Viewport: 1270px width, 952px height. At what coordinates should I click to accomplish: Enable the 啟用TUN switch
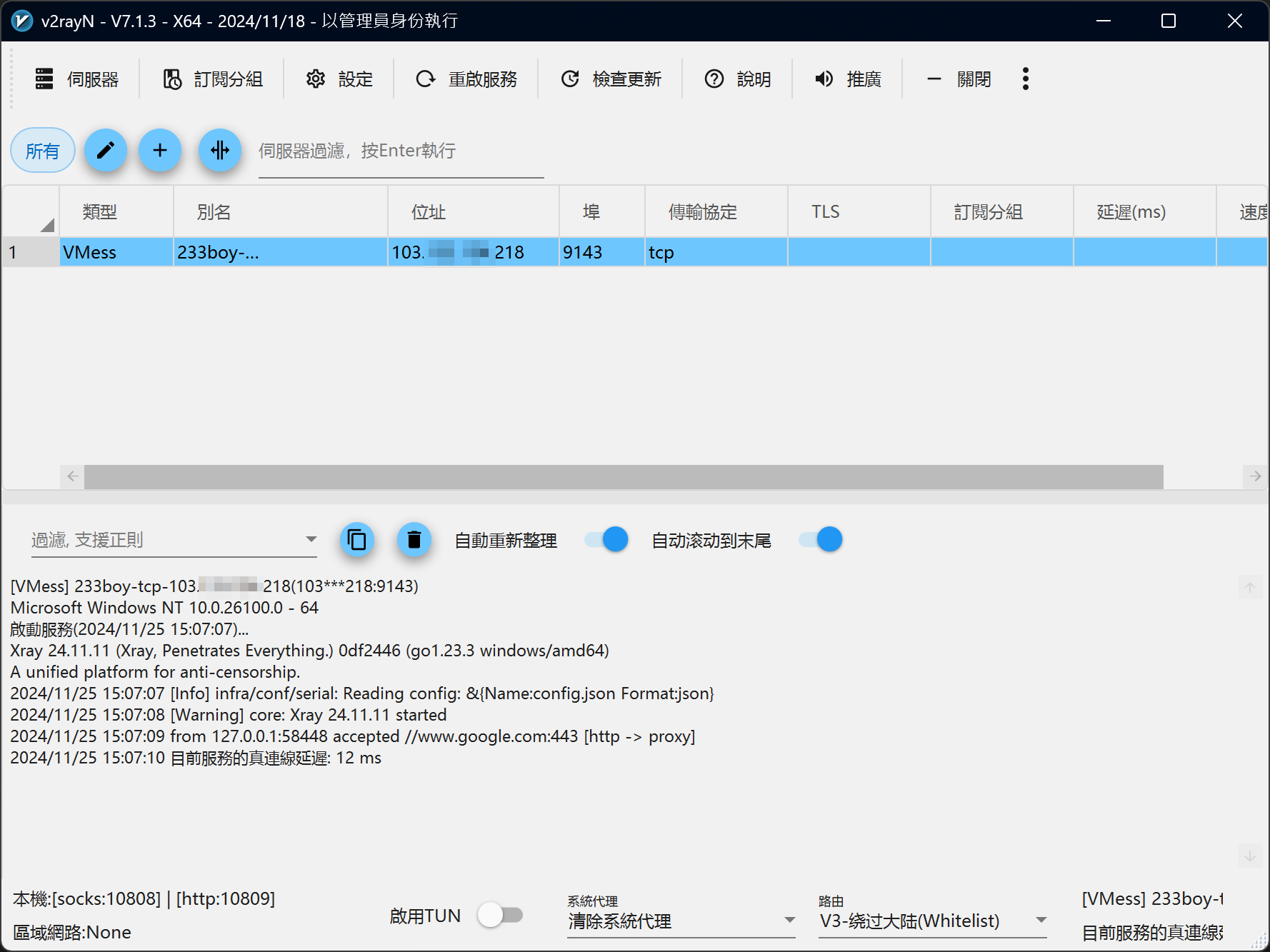[x=501, y=915]
